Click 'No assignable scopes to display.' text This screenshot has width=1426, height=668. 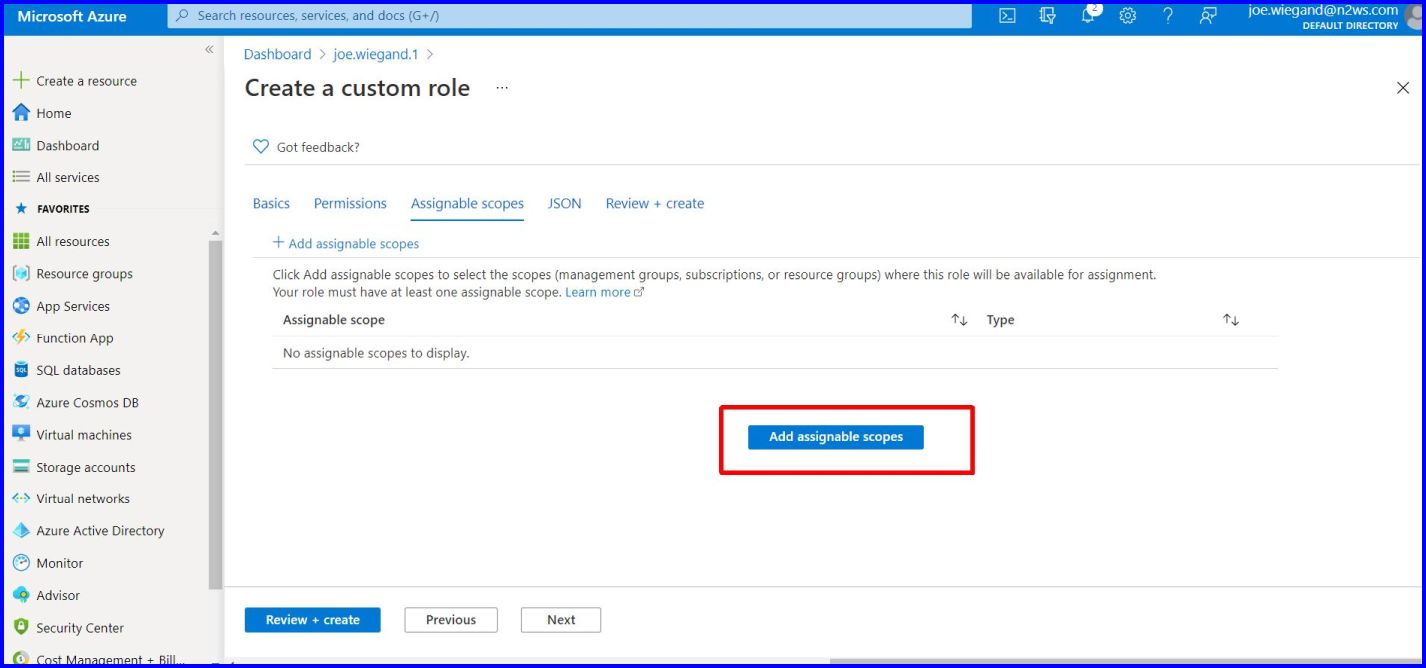[376, 353]
